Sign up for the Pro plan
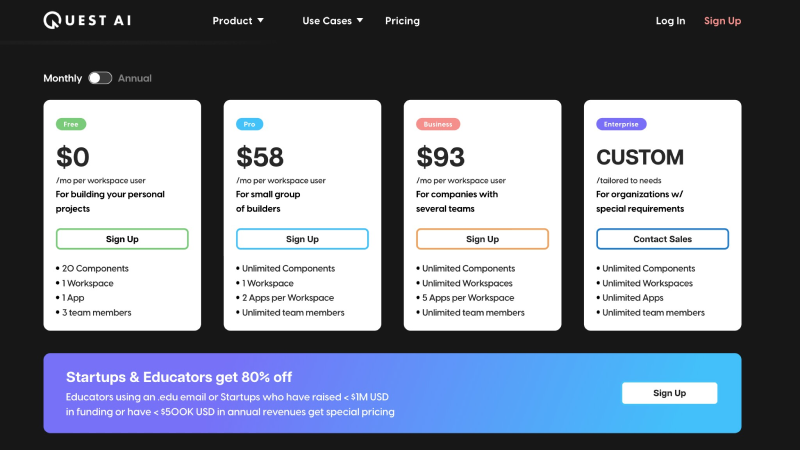Screen dimensions: 800x450 (x=302, y=239)
